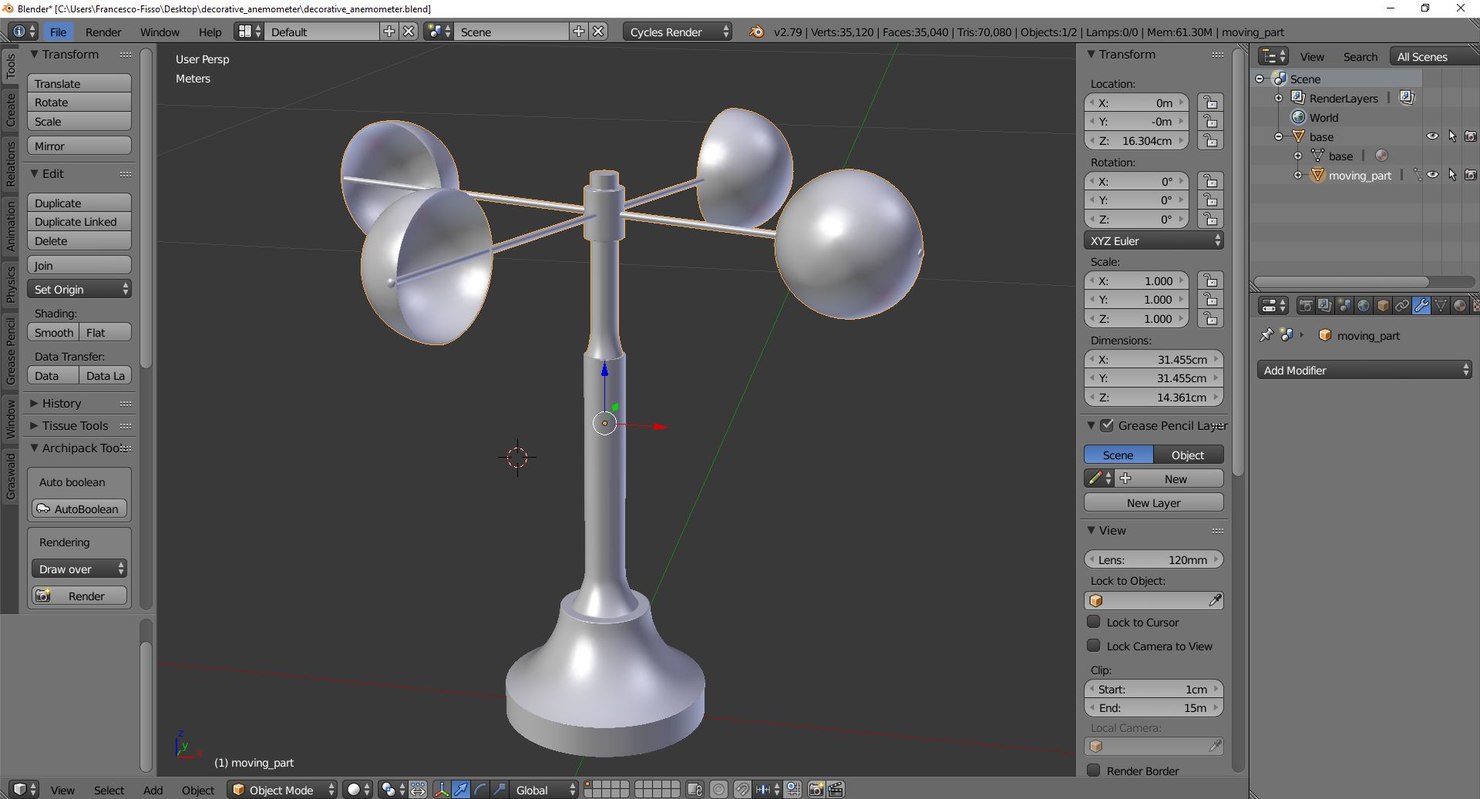Screen dimensions: 1480x799
Task: Open the File menu
Action: 58,31
